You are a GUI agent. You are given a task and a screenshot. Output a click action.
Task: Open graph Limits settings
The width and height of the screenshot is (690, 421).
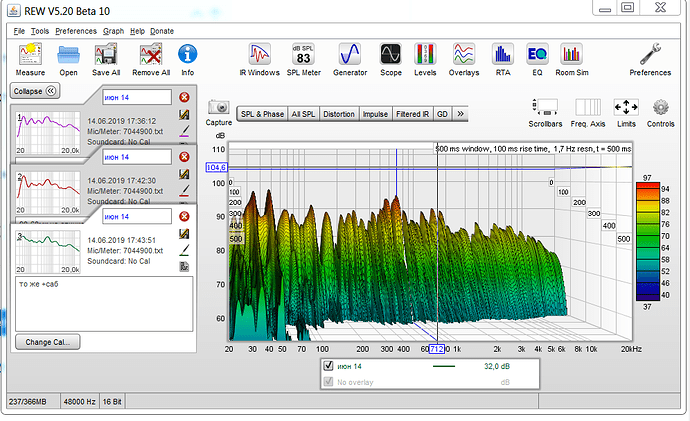(x=625, y=109)
